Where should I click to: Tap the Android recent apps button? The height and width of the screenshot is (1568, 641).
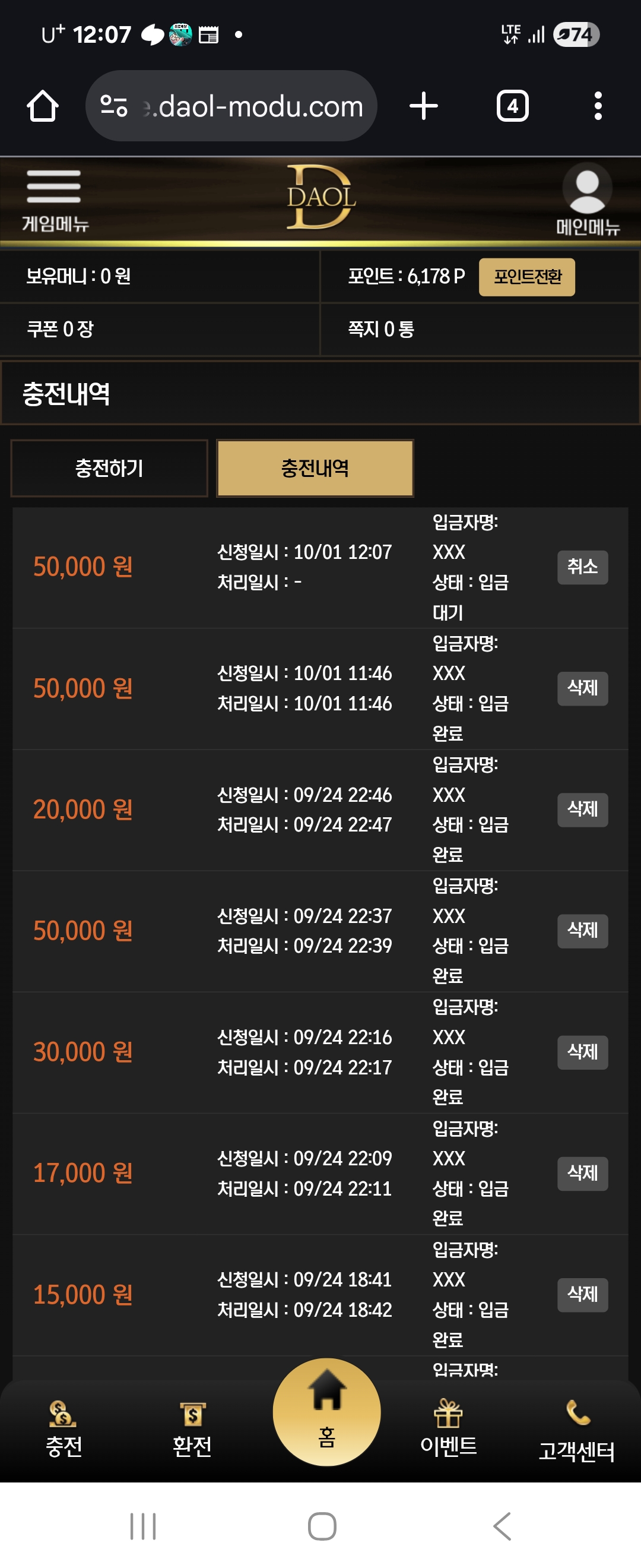[x=143, y=1526]
